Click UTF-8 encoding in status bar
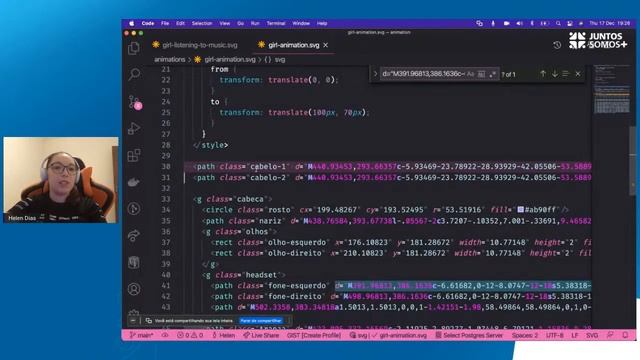Image resolution: width=640 pixels, height=360 pixels. coord(554,335)
